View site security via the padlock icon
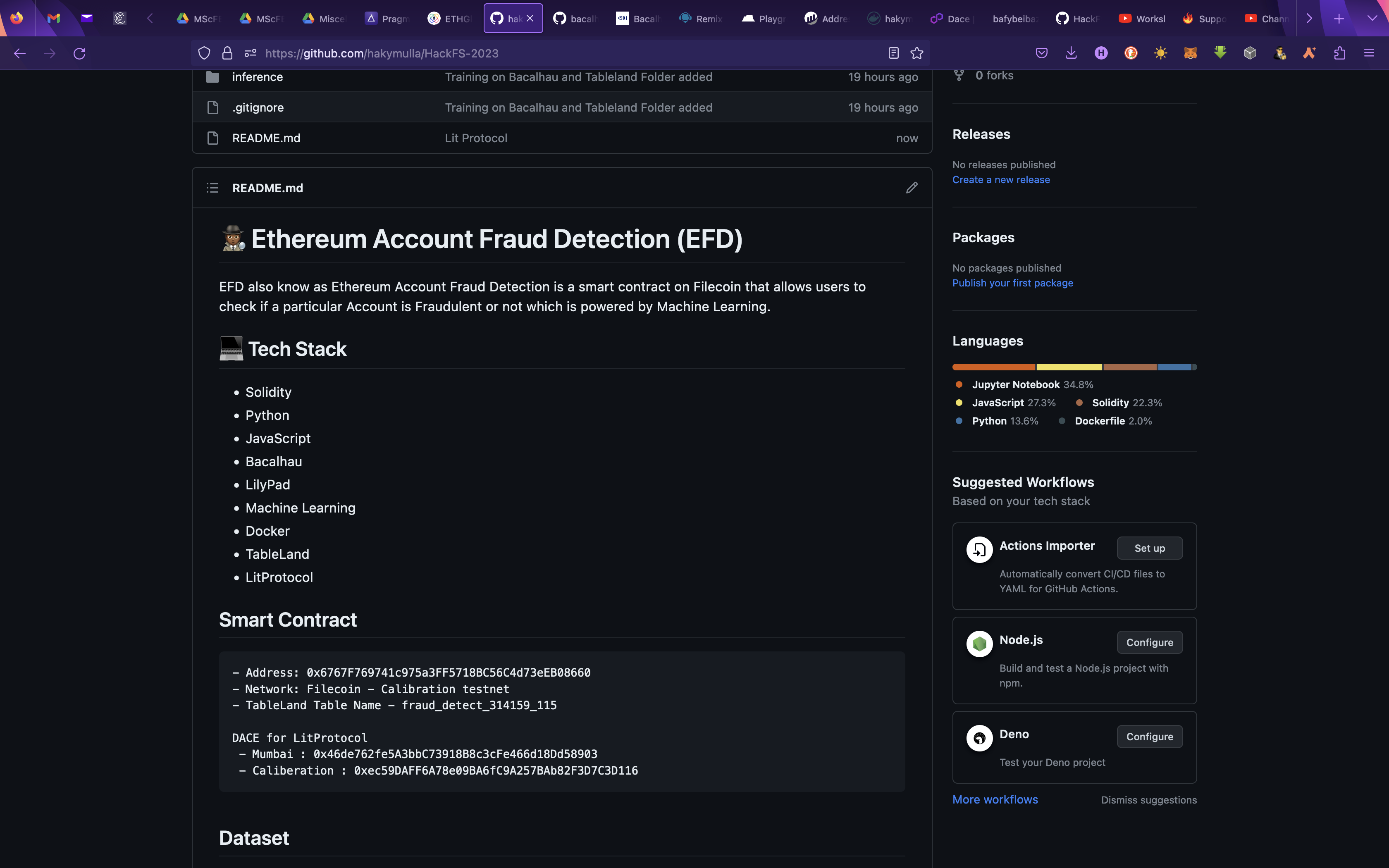 click(x=227, y=53)
